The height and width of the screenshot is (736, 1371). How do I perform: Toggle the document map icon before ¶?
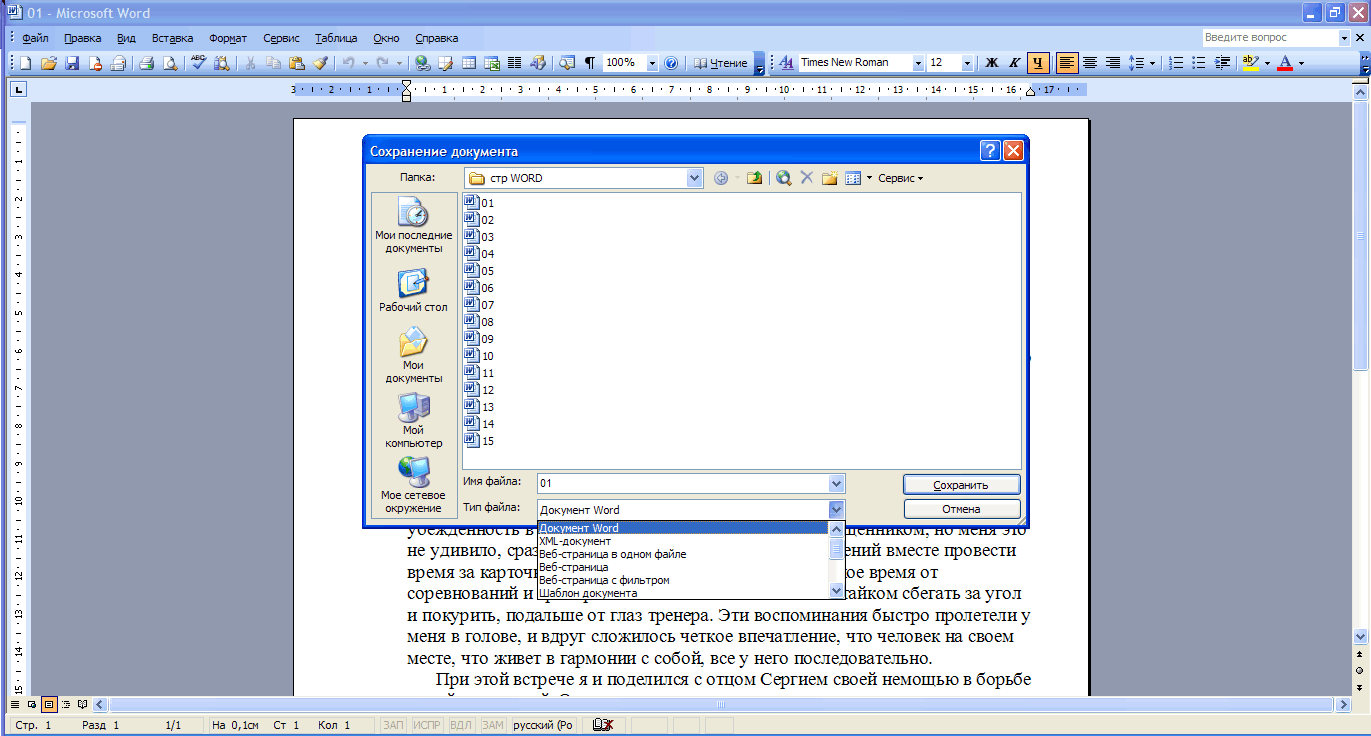(x=567, y=63)
